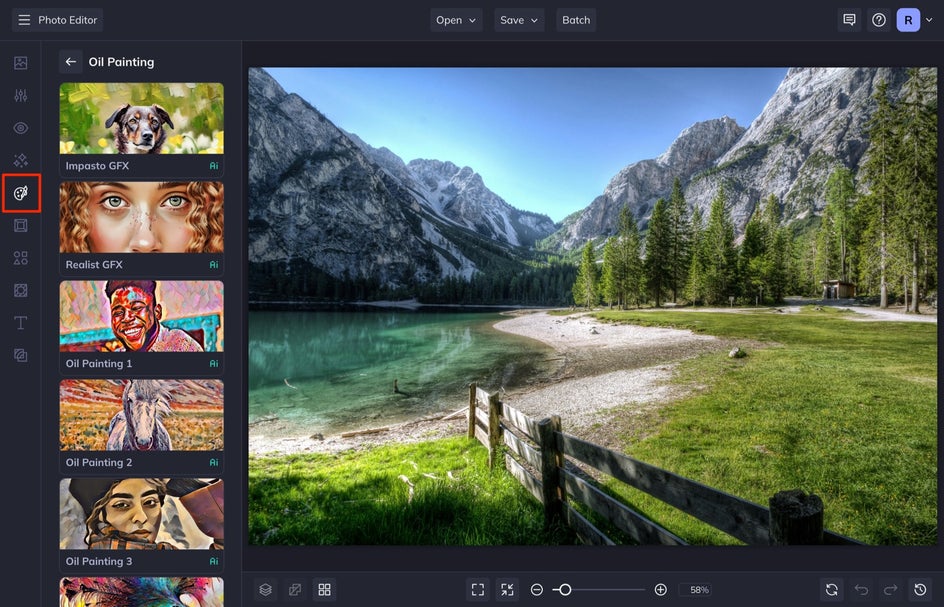Expand the Open dropdown menu
The height and width of the screenshot is (607, 944).
click(456, 20)
